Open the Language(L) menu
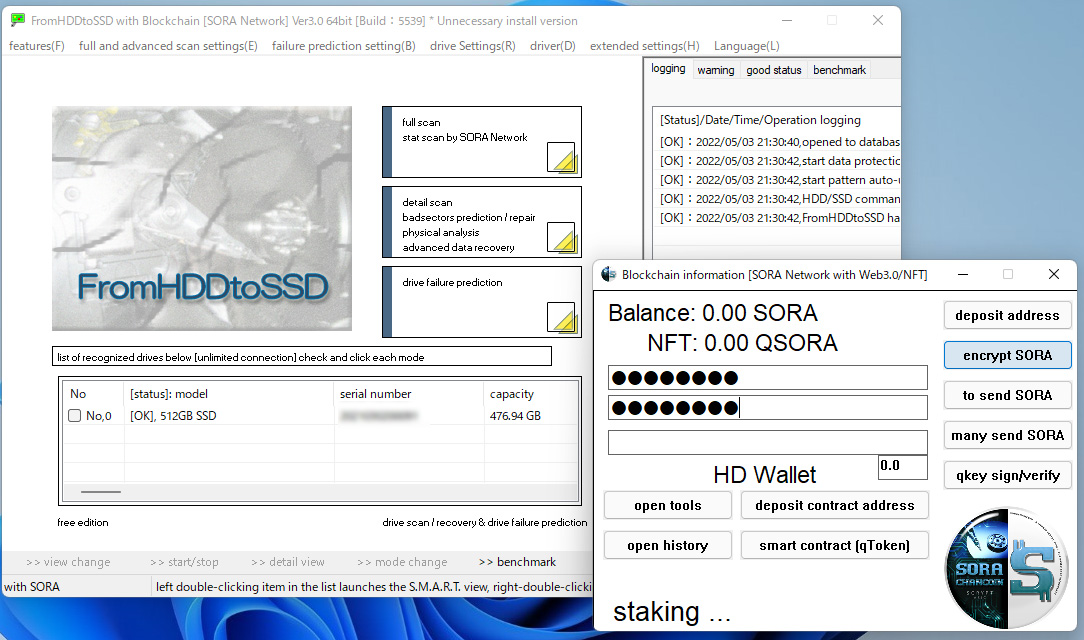This screenshot has height=640, width=1084. tap(746, 46)
